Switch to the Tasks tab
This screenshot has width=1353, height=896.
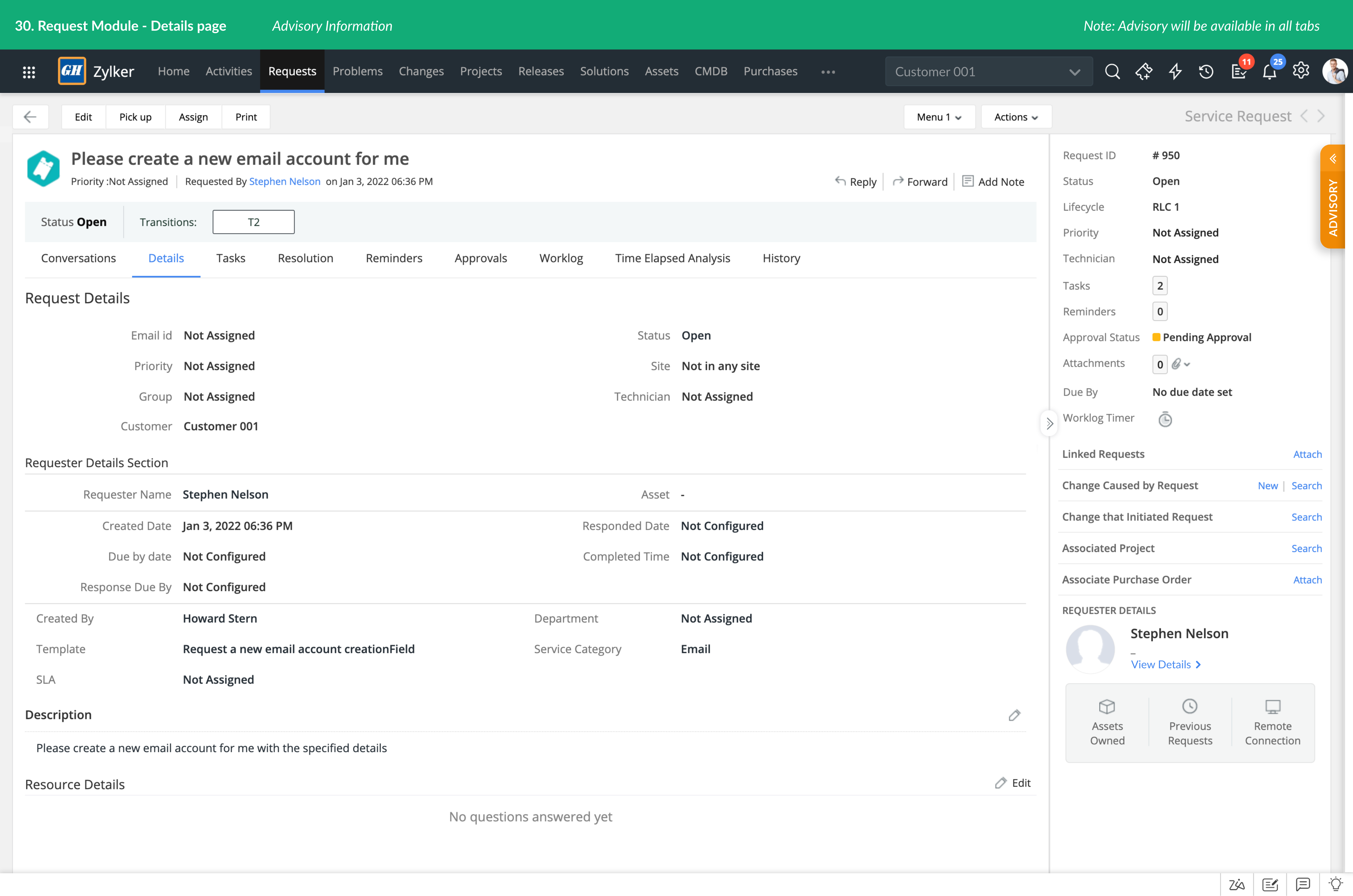click(231, 258)
